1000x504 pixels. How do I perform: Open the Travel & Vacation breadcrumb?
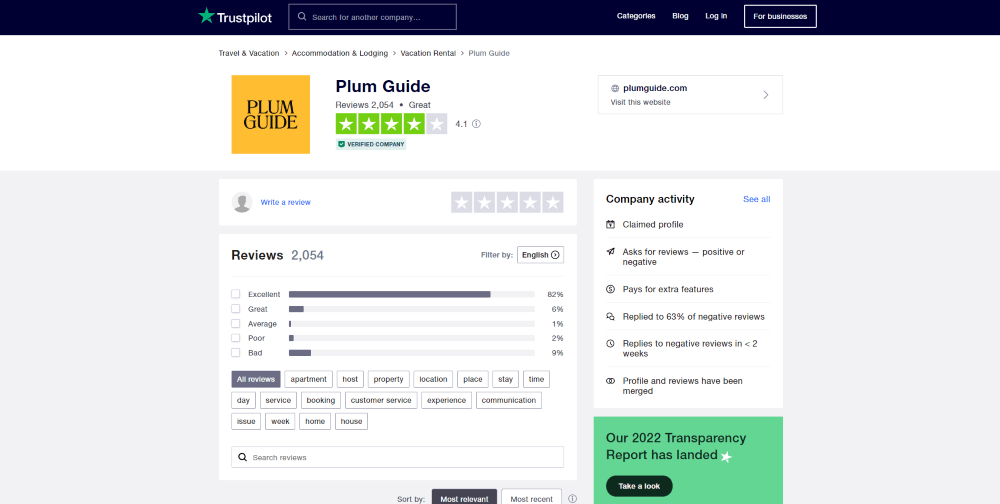click(x=249, y=54)
